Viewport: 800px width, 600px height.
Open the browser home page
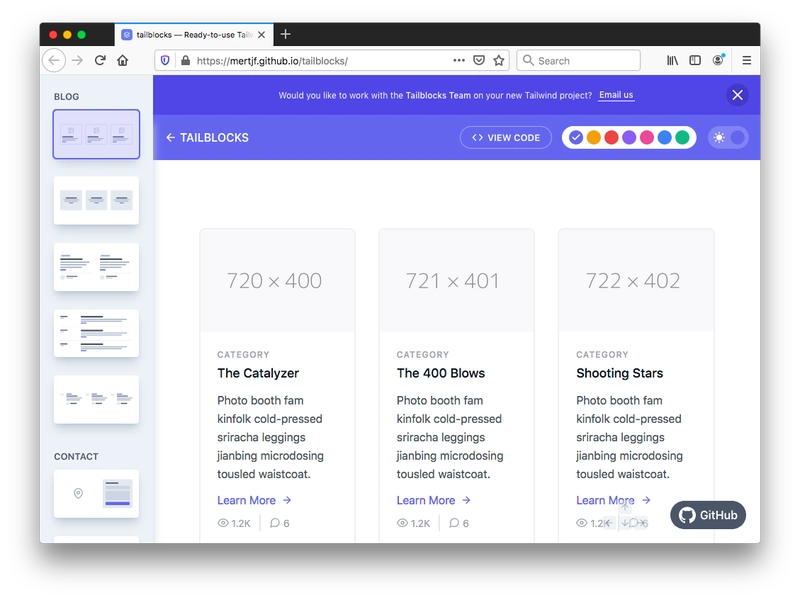pos(122,60)
